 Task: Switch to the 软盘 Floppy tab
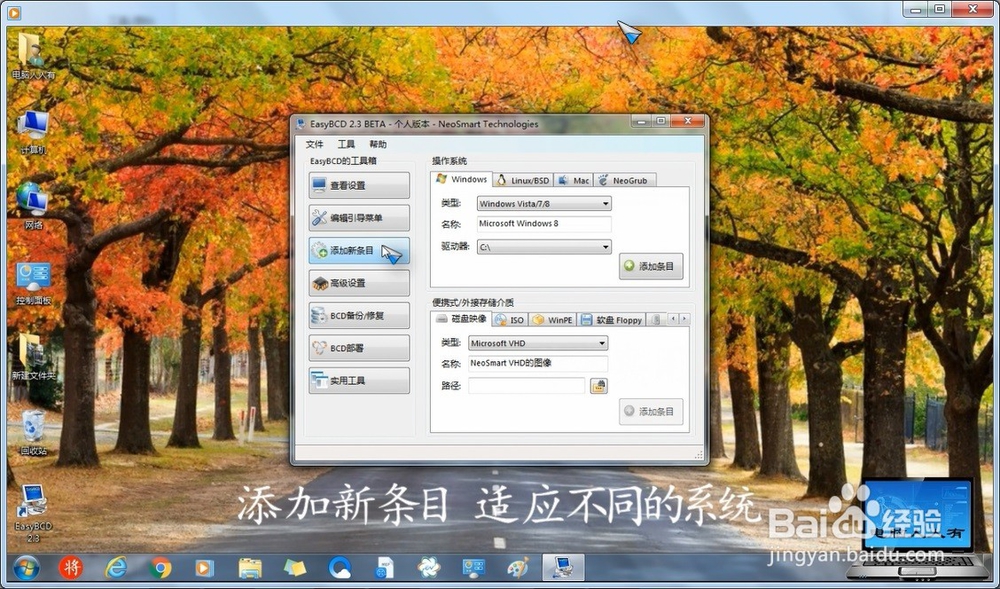[612, 320]
